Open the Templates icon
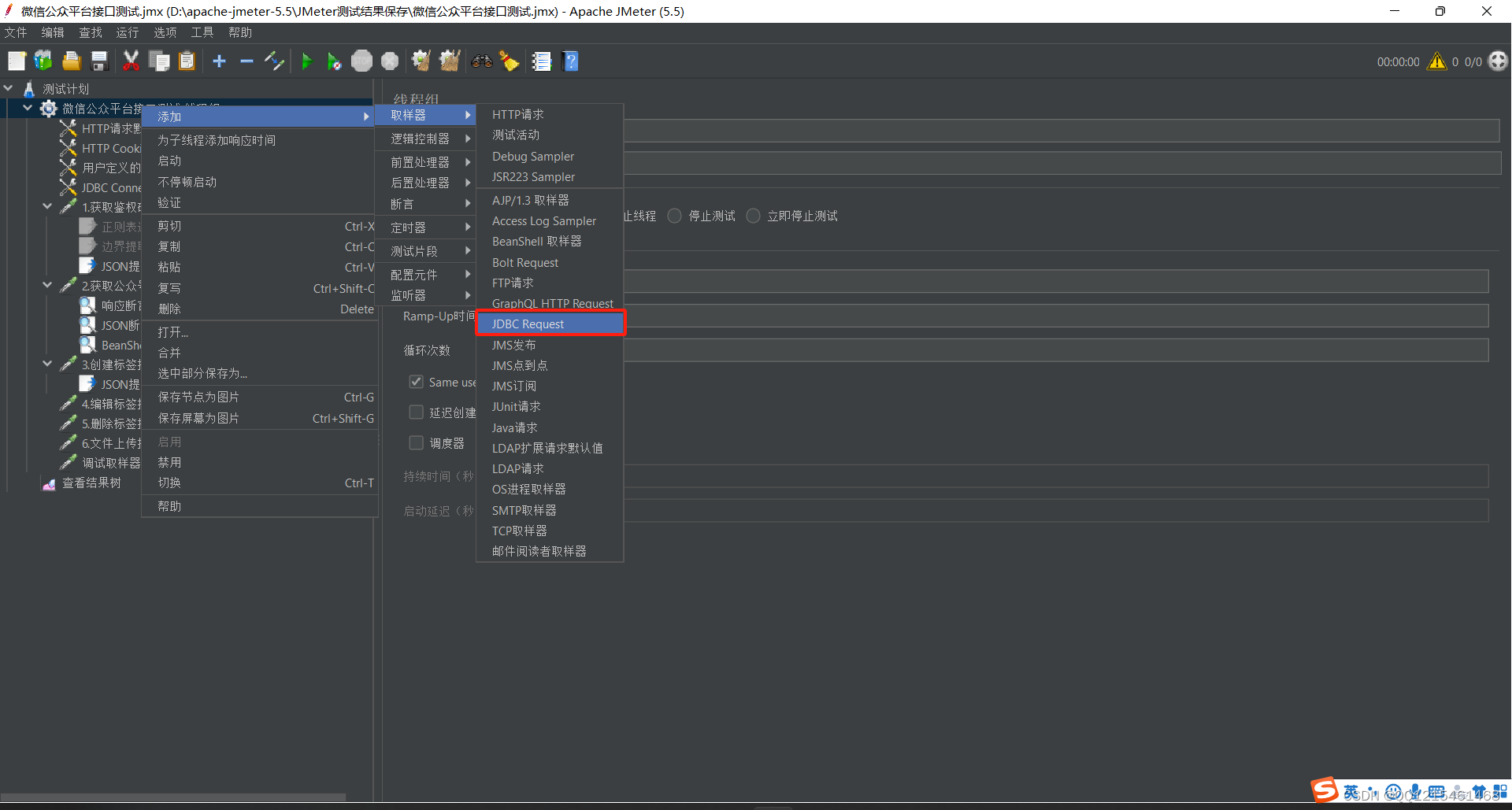The image size is (1512, 810). (x=43, y=61)
